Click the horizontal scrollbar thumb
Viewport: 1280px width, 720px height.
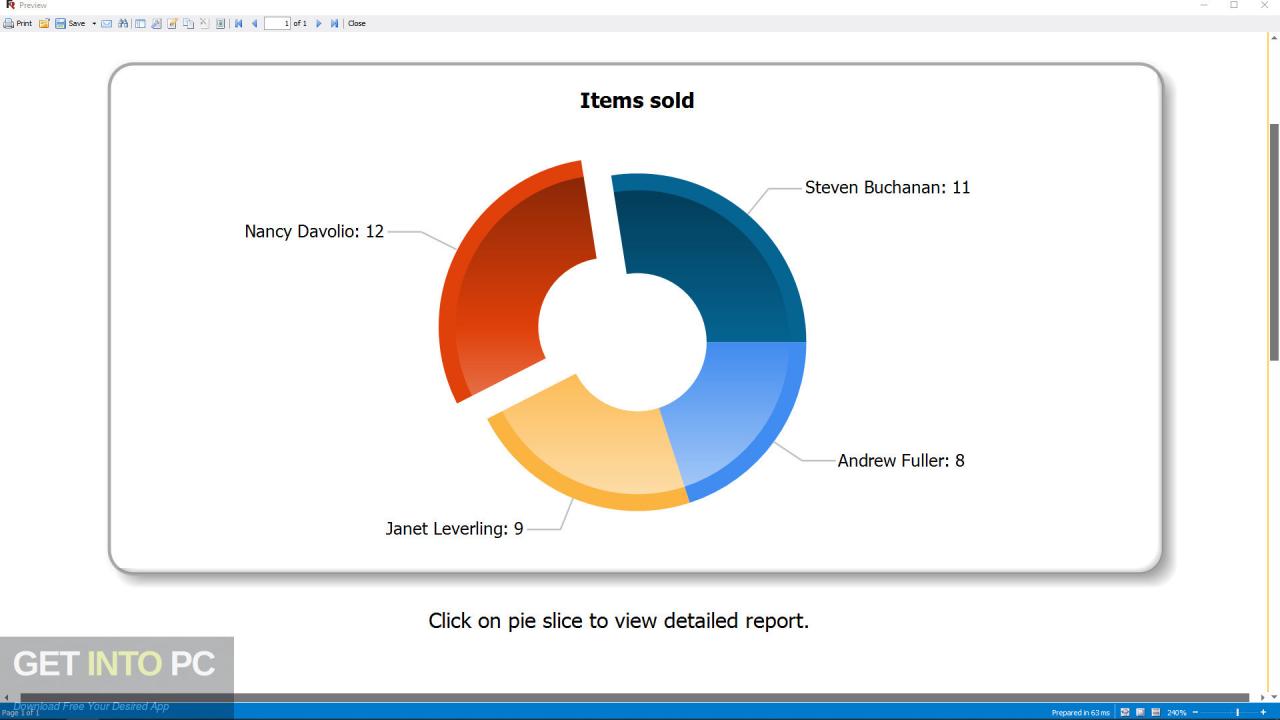tap(635, 697)
